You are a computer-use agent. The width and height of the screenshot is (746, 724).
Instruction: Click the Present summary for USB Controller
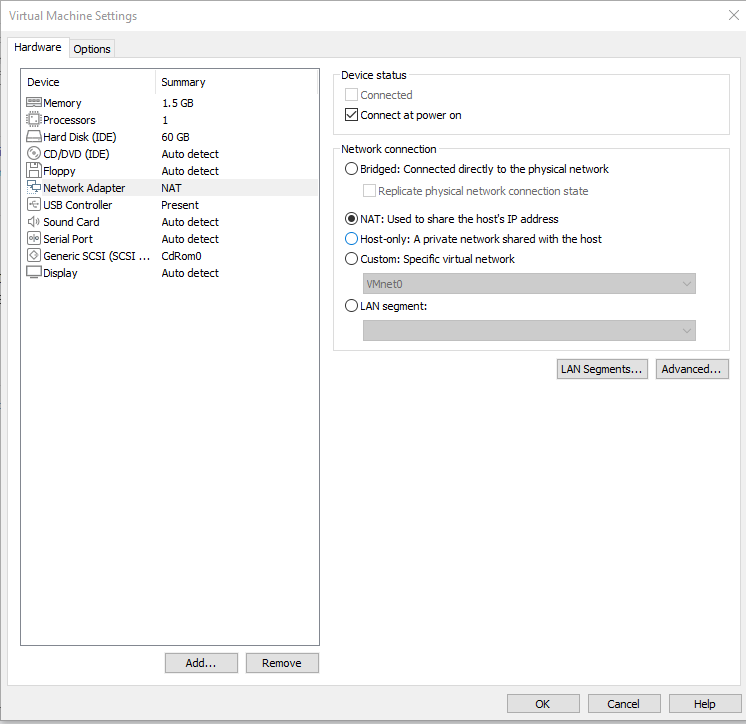point(180,205)
